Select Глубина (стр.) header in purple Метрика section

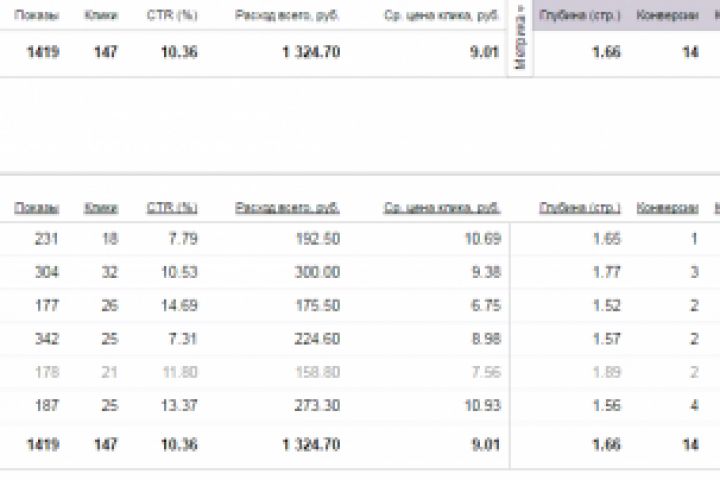[579, 16]
